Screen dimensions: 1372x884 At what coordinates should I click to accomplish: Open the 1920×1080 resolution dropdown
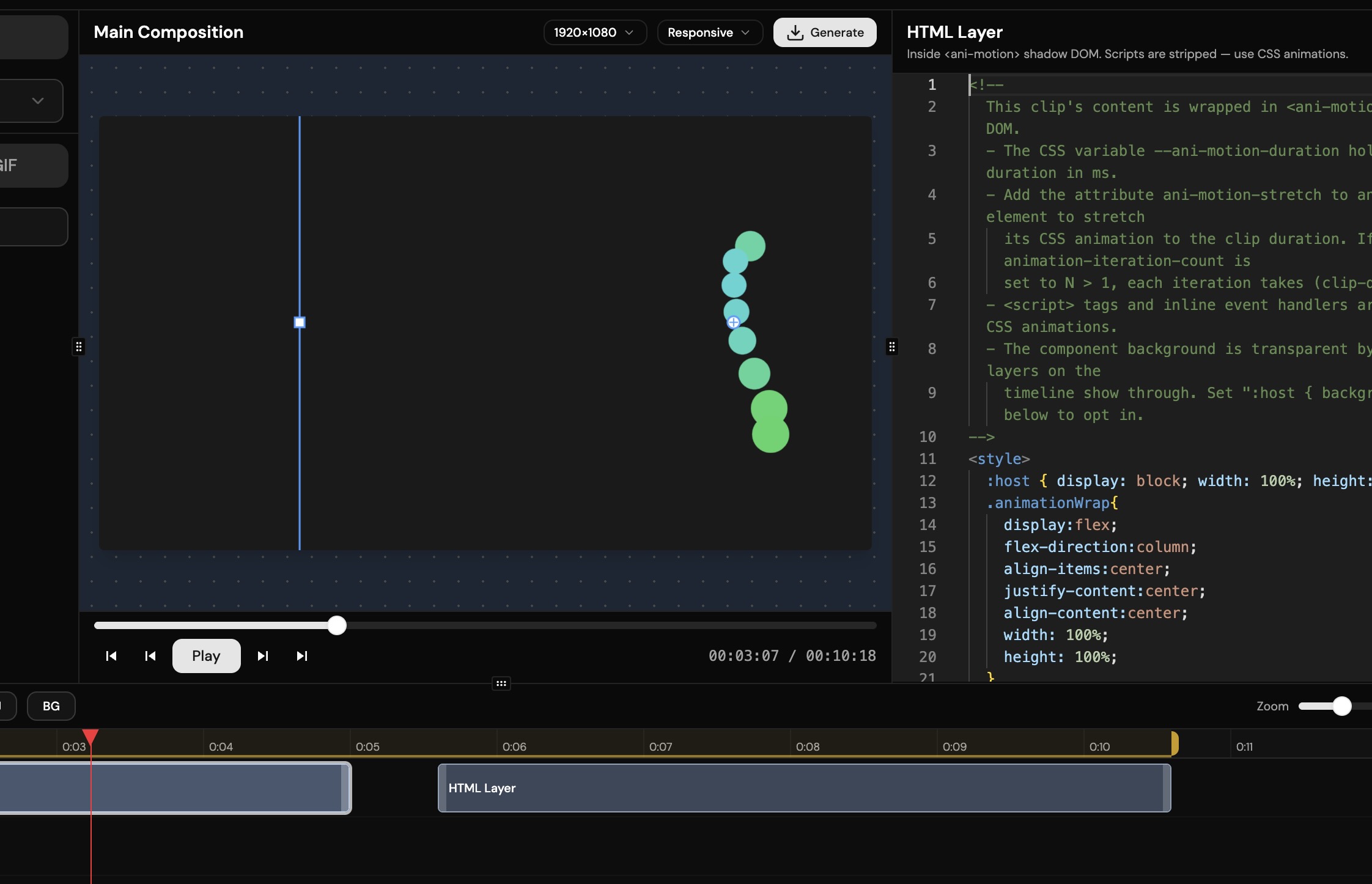pyautogui.click(x=595, y=32)
